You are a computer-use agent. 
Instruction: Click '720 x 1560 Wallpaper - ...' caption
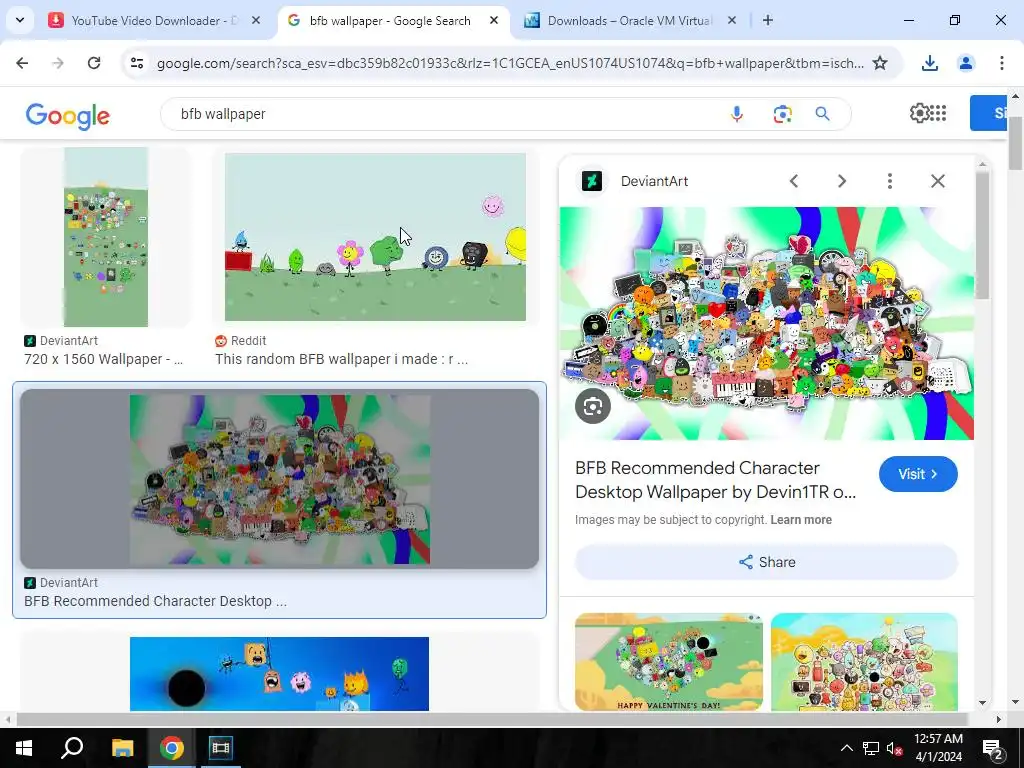tap(103, 359)
